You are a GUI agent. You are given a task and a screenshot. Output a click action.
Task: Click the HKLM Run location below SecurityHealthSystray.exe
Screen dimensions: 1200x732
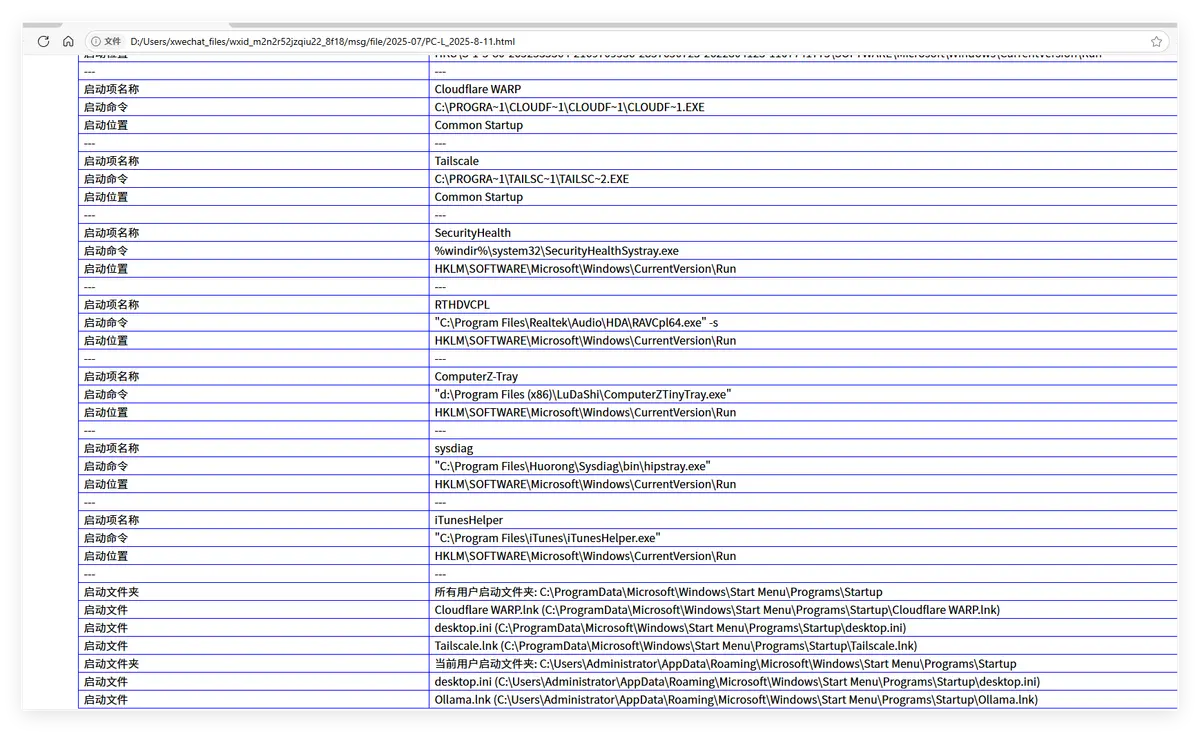tap(585, 269)
